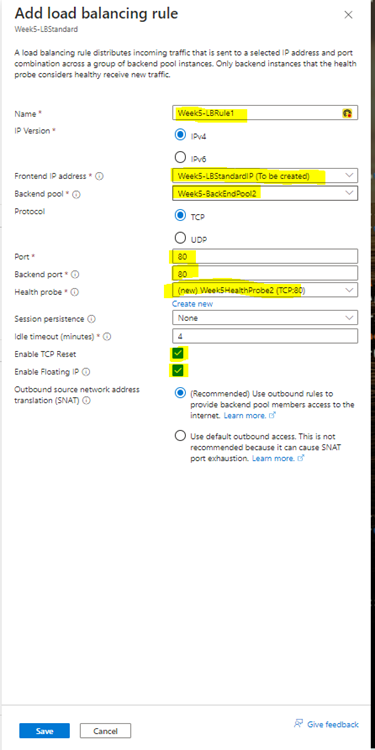The width and height of the screenshot is (375, 750).
Task: Select the UDP protocol option
Action: click(x=180, y=238)
